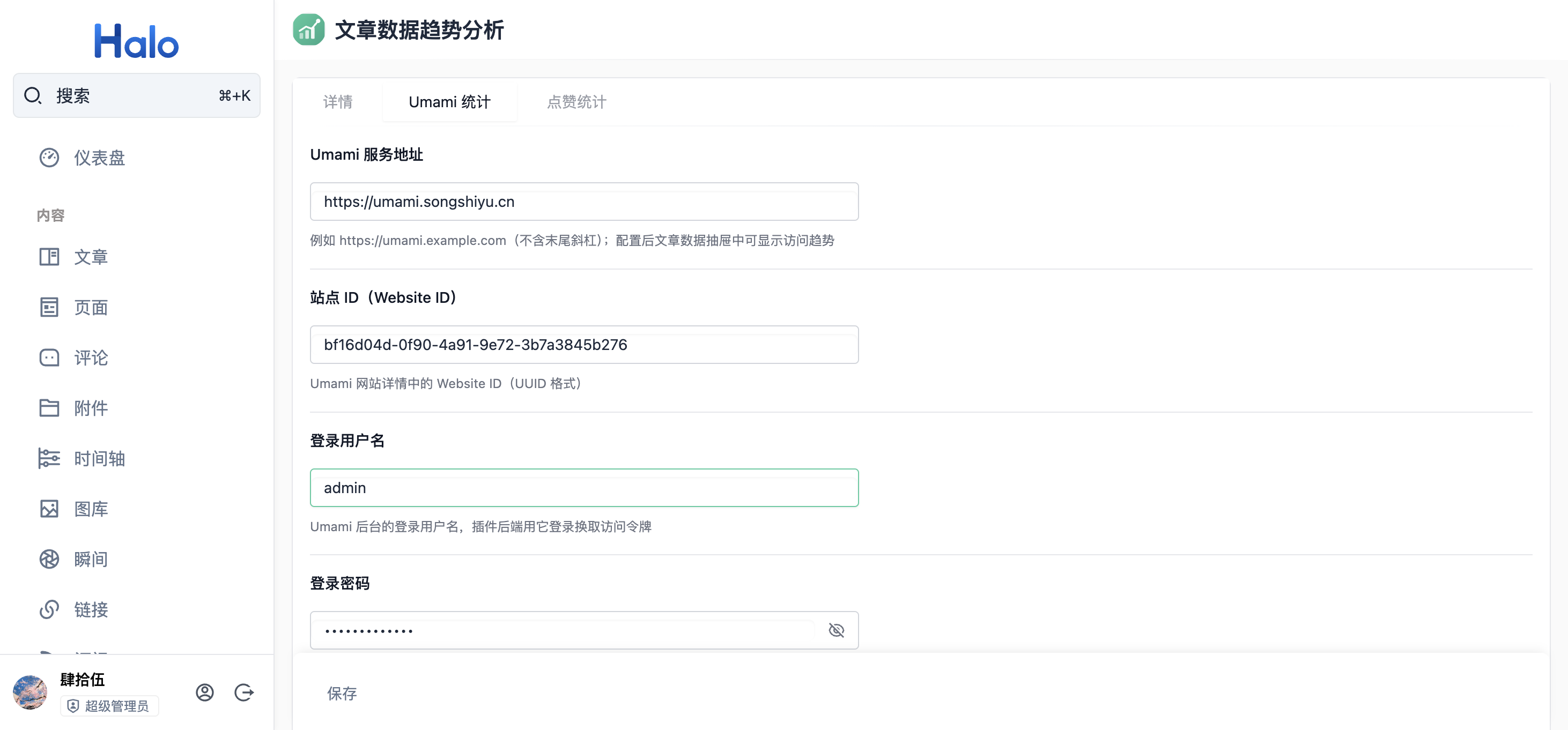This screenshot has width=1568, height=730.
Task: Toggle password visibility eye icon
Action: (837, 630)
